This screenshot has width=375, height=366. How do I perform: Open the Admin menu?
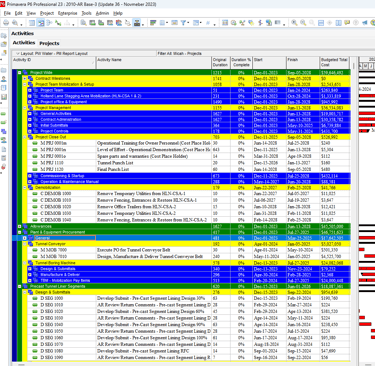[x=102, y=13]
